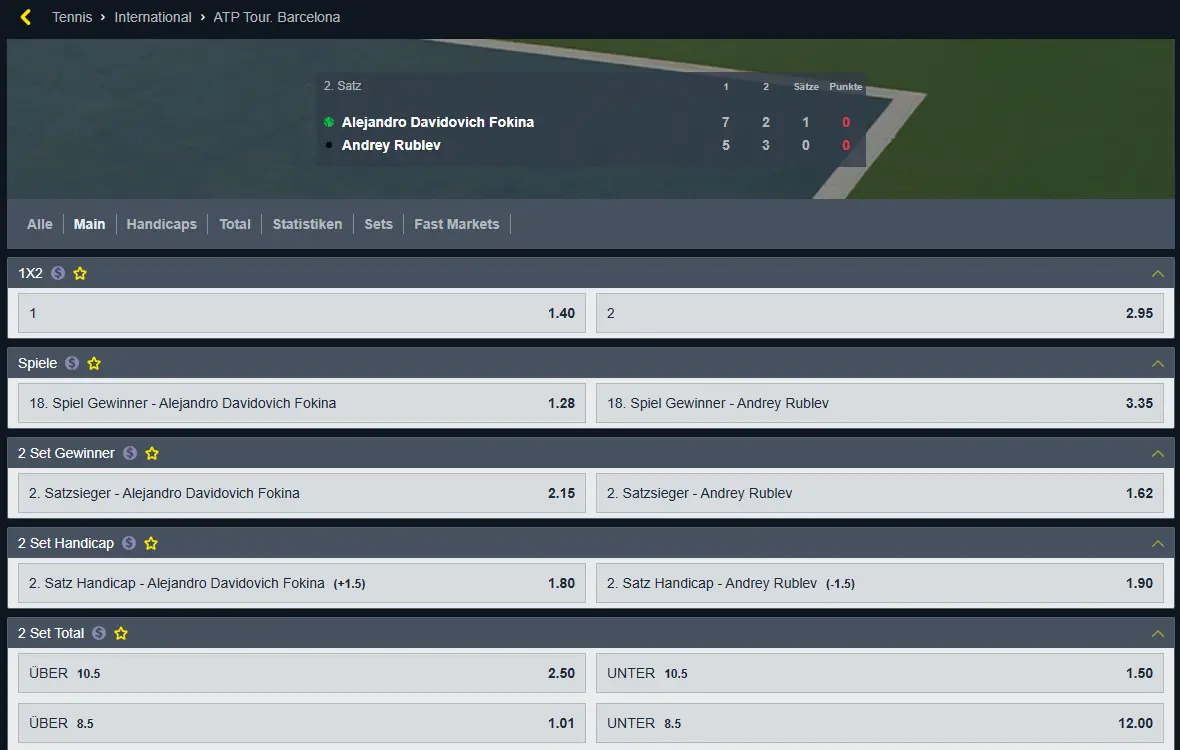This screenshot has height=750, width=1180.
Task: Click the 2 Set Handicap header title
Action: pyautogui.click(x=66, y=543)
